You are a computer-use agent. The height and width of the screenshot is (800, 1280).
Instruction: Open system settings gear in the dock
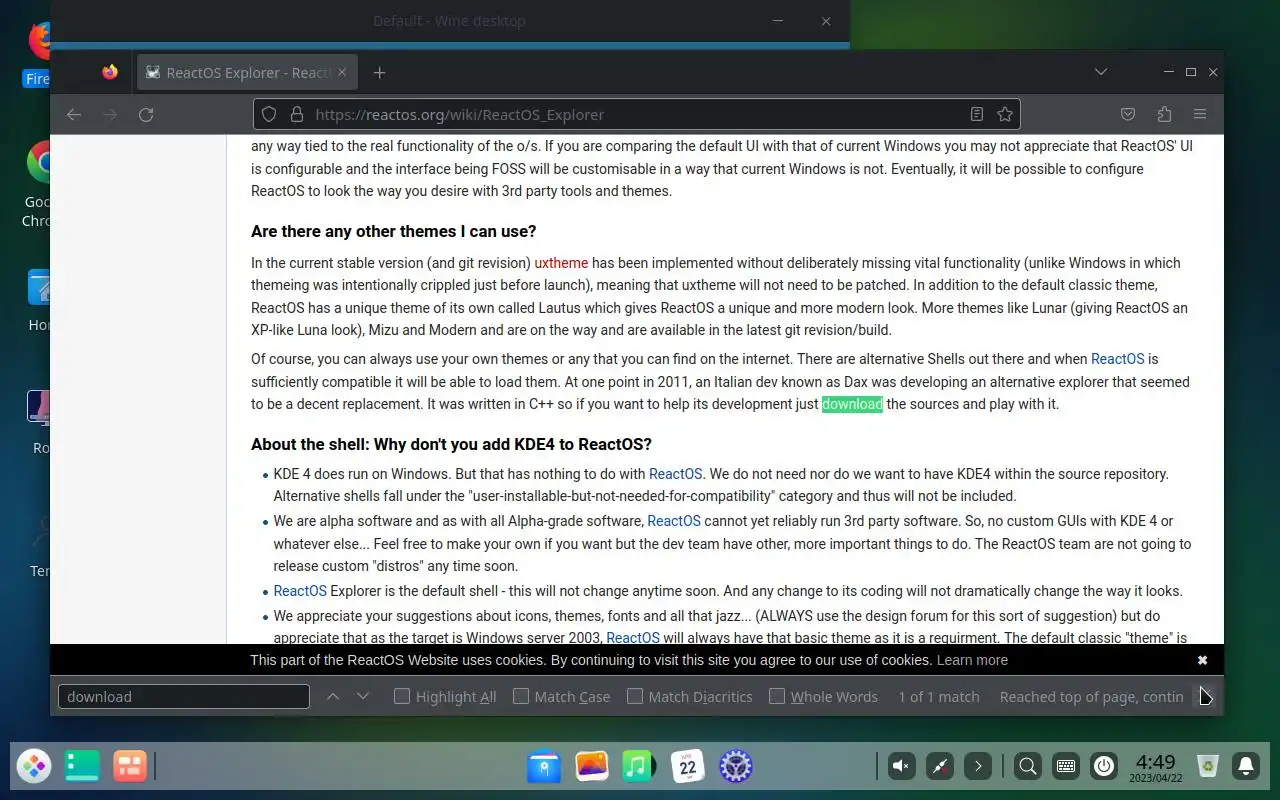click(736, 767)
